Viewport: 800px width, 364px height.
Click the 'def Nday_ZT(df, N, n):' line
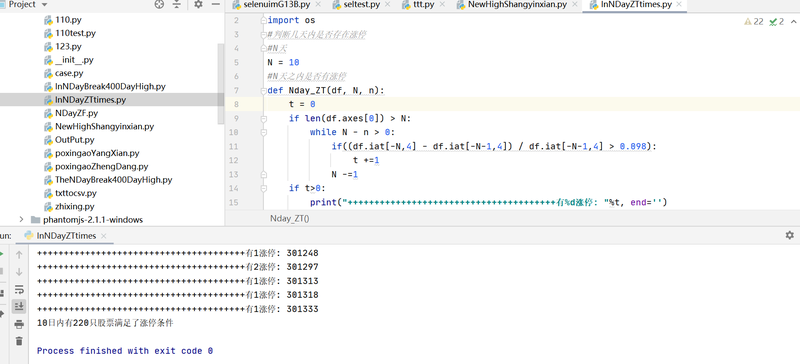coord(326,90)
